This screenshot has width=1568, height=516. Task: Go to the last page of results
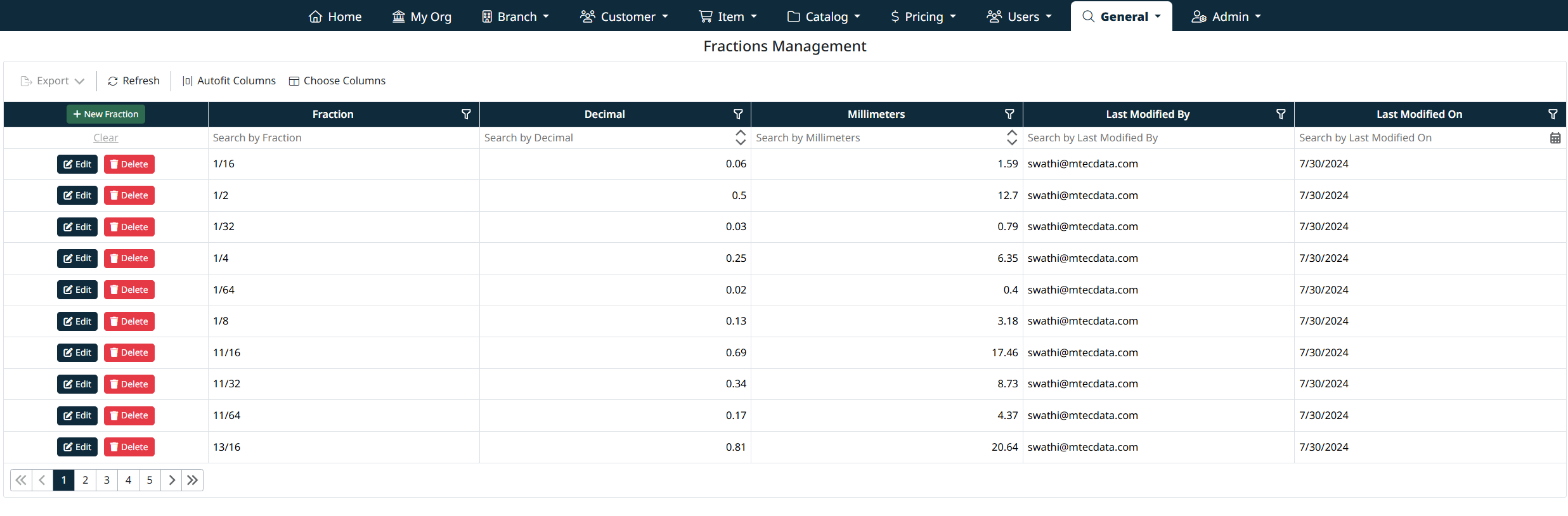(193, 481)
